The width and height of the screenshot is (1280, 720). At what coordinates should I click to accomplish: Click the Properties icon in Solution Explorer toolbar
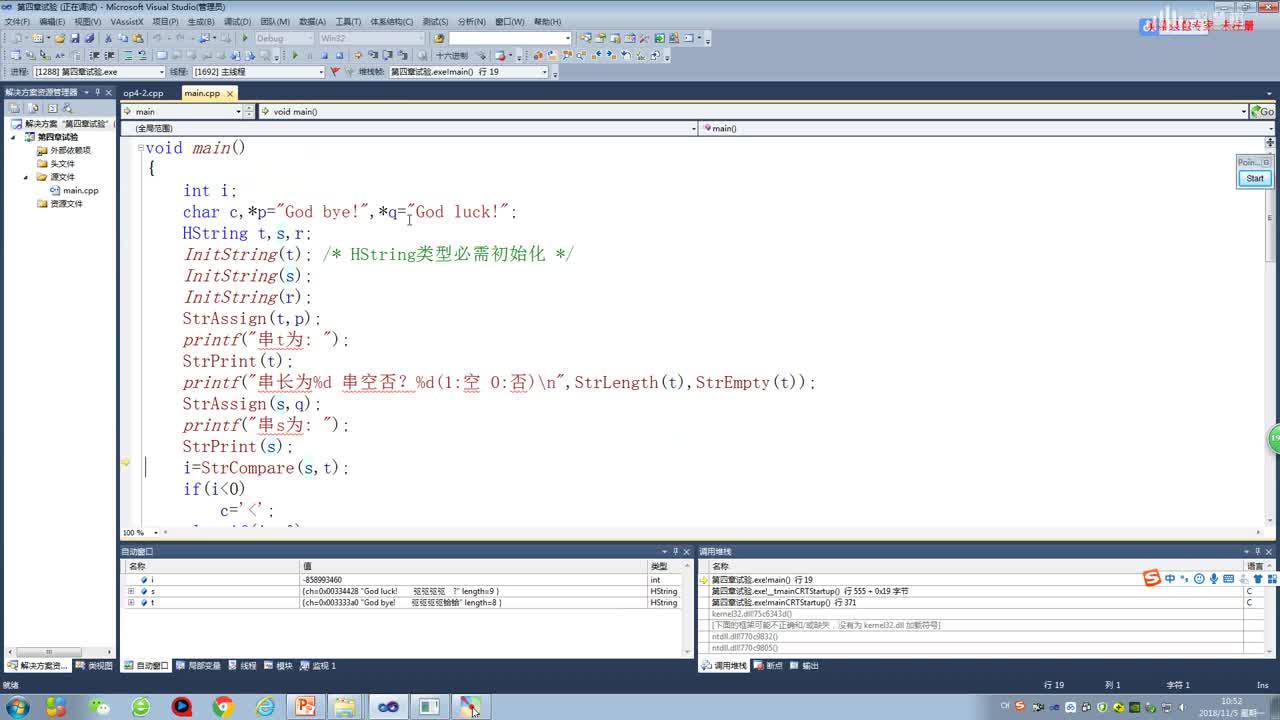click(14, 107)
